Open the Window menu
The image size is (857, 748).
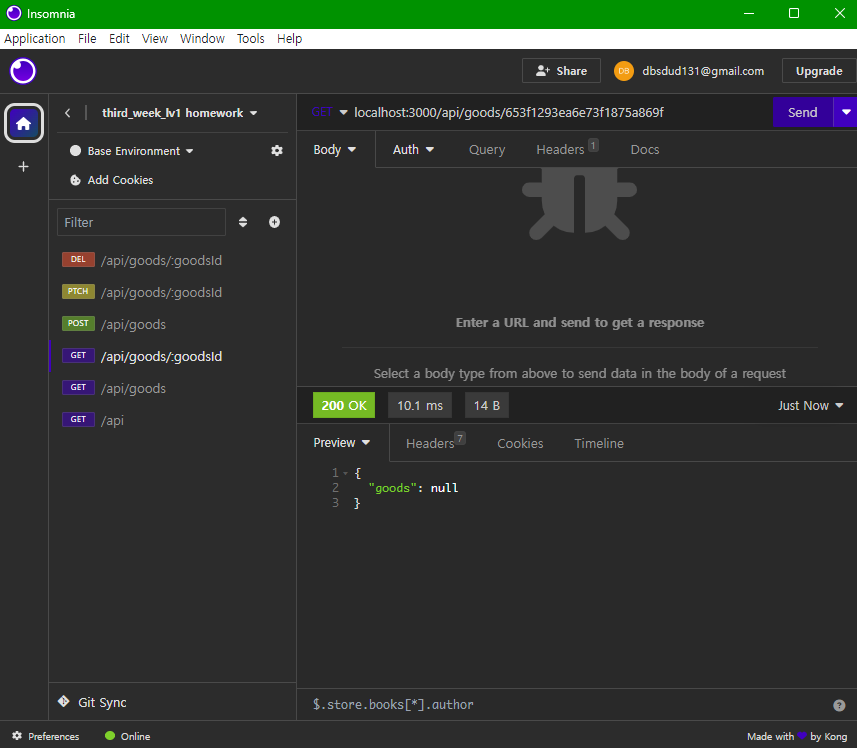(202, 39)
